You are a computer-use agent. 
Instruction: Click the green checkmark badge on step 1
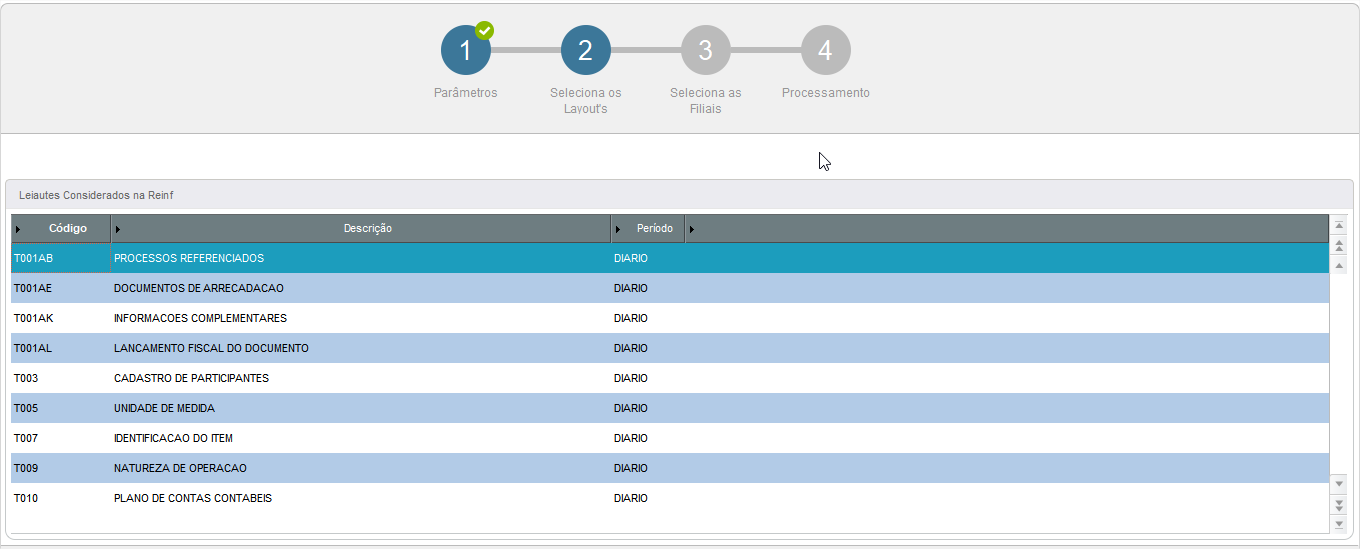[485, 30]
